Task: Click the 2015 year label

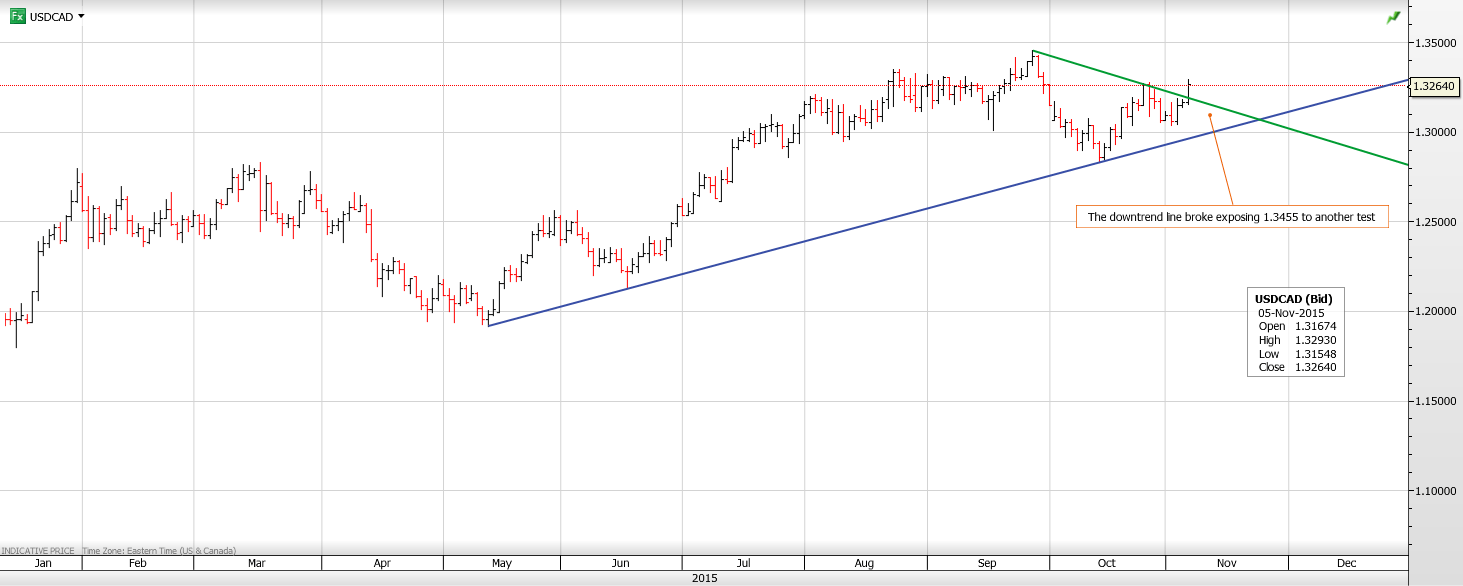Action: (x=704, y=578)
